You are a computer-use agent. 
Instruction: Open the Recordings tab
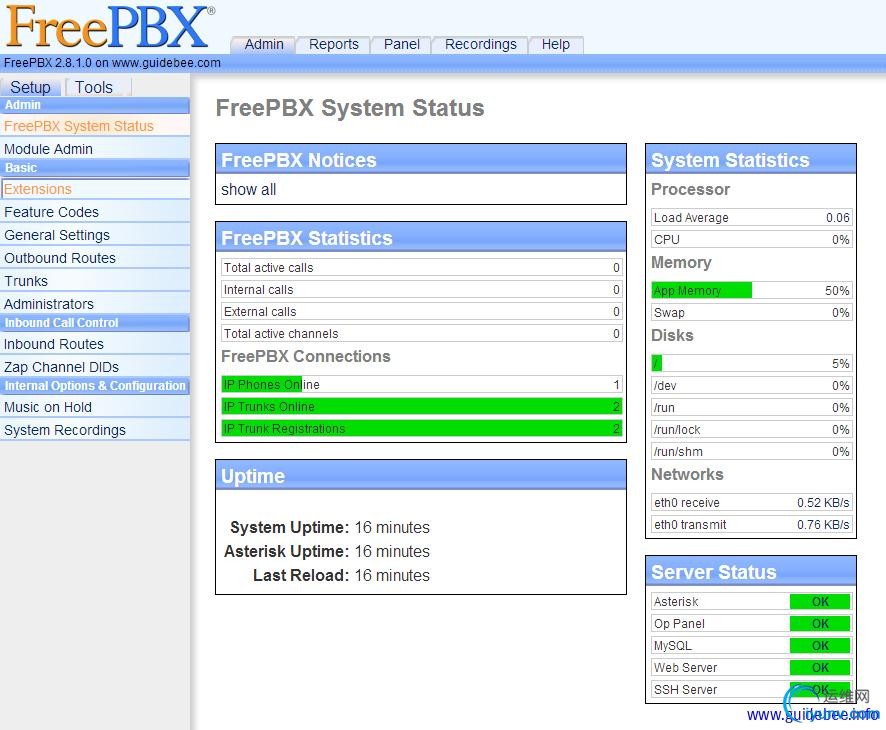(x=480, y=44)
